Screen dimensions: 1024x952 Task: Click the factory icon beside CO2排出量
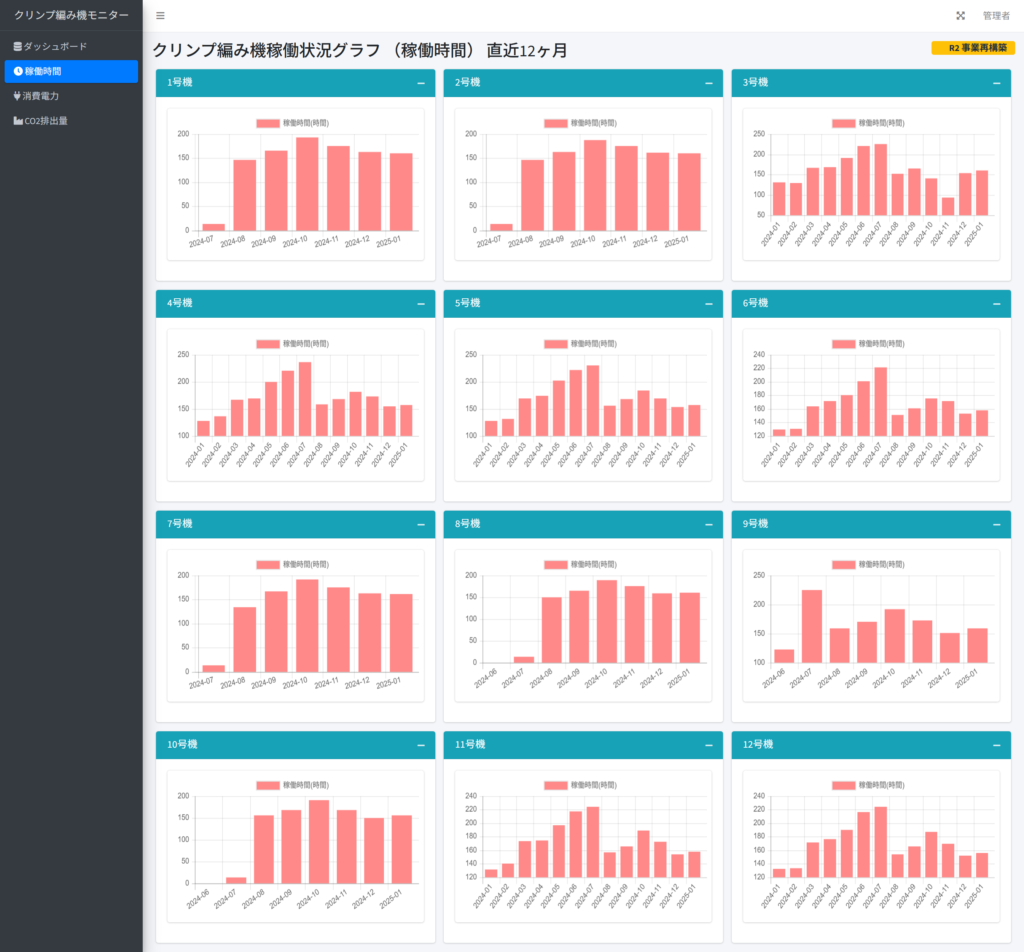pyautogui.click(x=18, y=121)
